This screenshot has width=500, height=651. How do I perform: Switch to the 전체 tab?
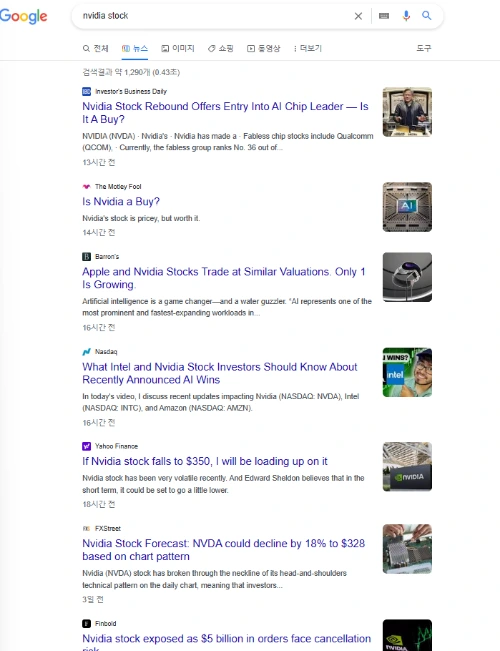[96, 49]
